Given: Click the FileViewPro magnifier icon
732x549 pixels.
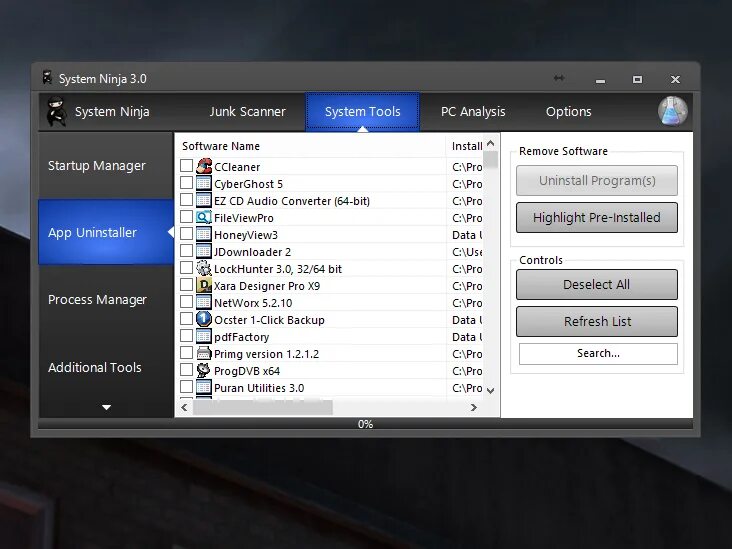Looking at the screenshot, I should point(204,217).
